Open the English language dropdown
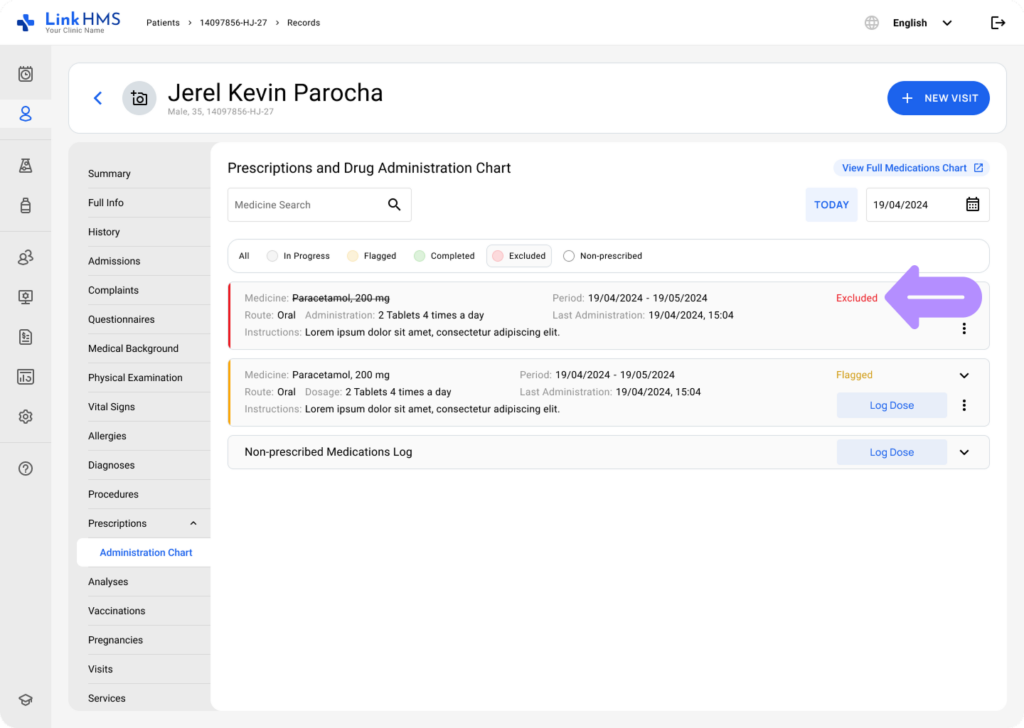Image resolution: width=1024 pixels, height=728 pixels. pyautogui.click(x=920, y=23)
